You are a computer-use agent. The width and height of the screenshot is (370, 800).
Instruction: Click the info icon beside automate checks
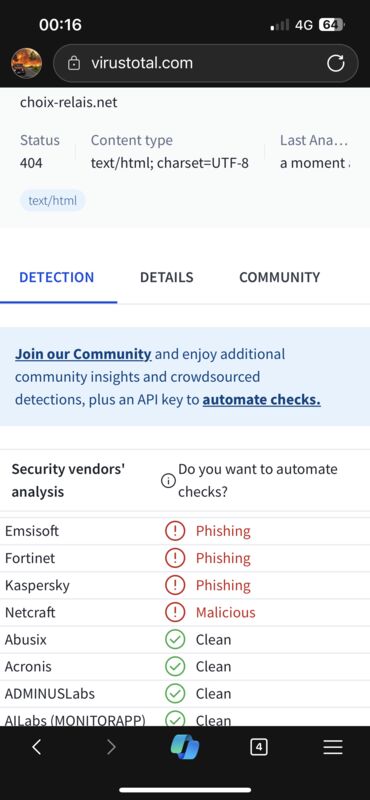tap(168, 481)
